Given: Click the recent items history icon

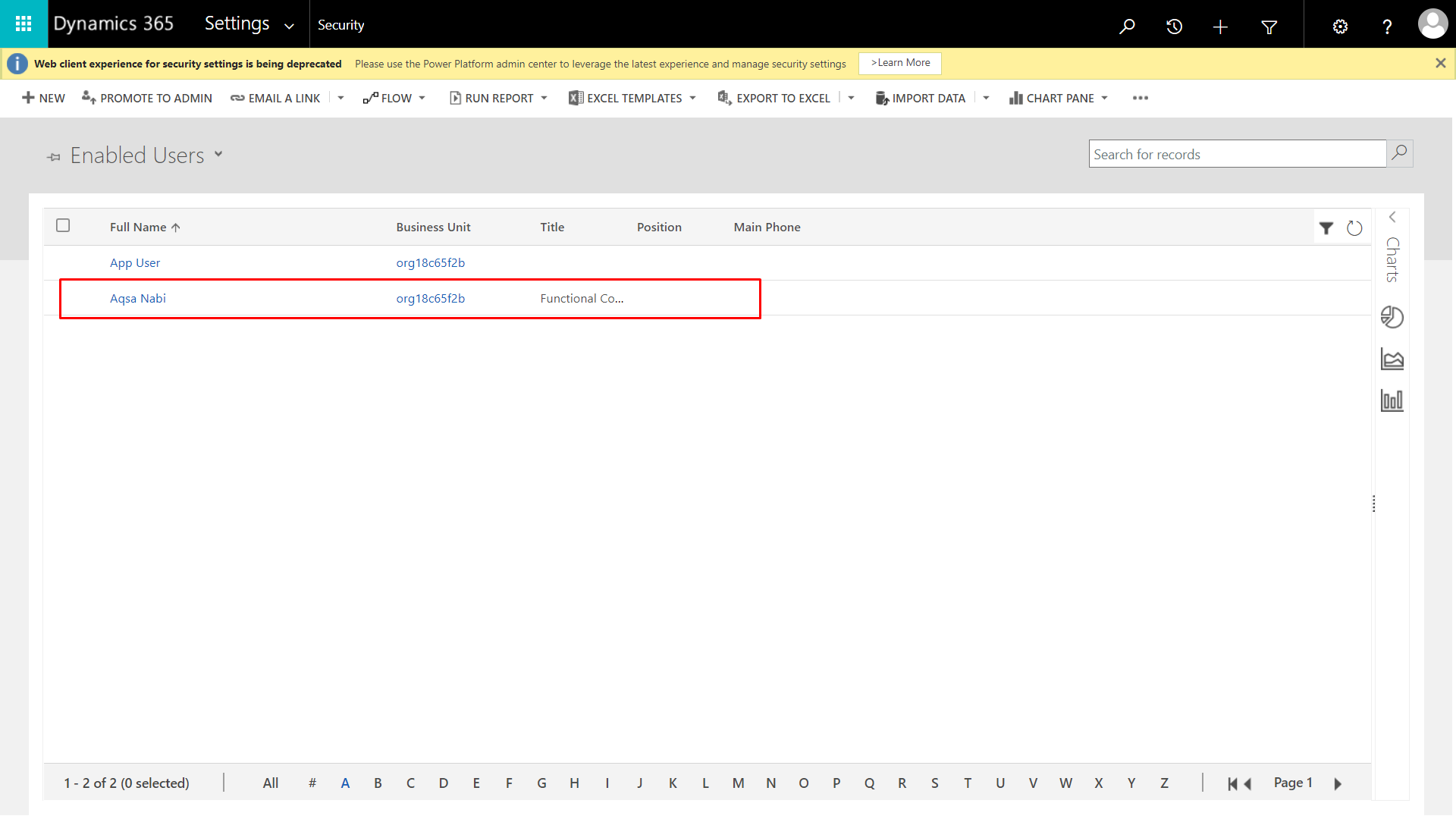Looking at the screenshot, I should tap(1174, 27).
